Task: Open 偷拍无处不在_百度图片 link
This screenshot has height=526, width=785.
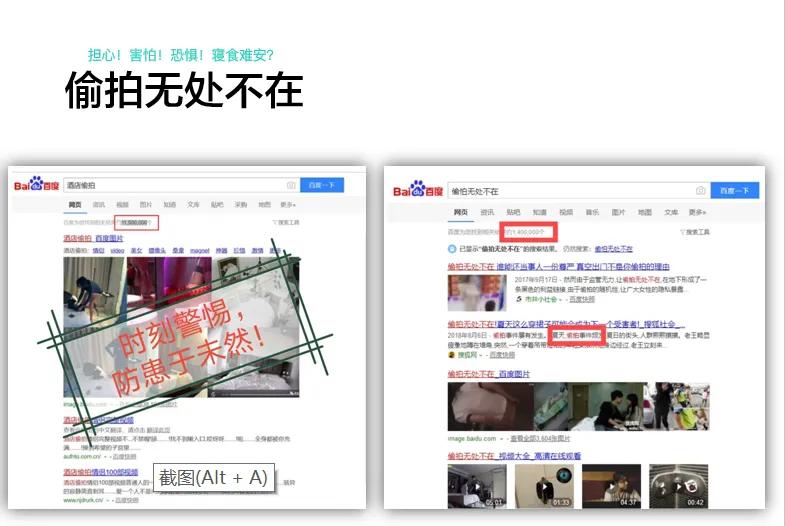Action: pyautogui.click(x=489, y=374)
